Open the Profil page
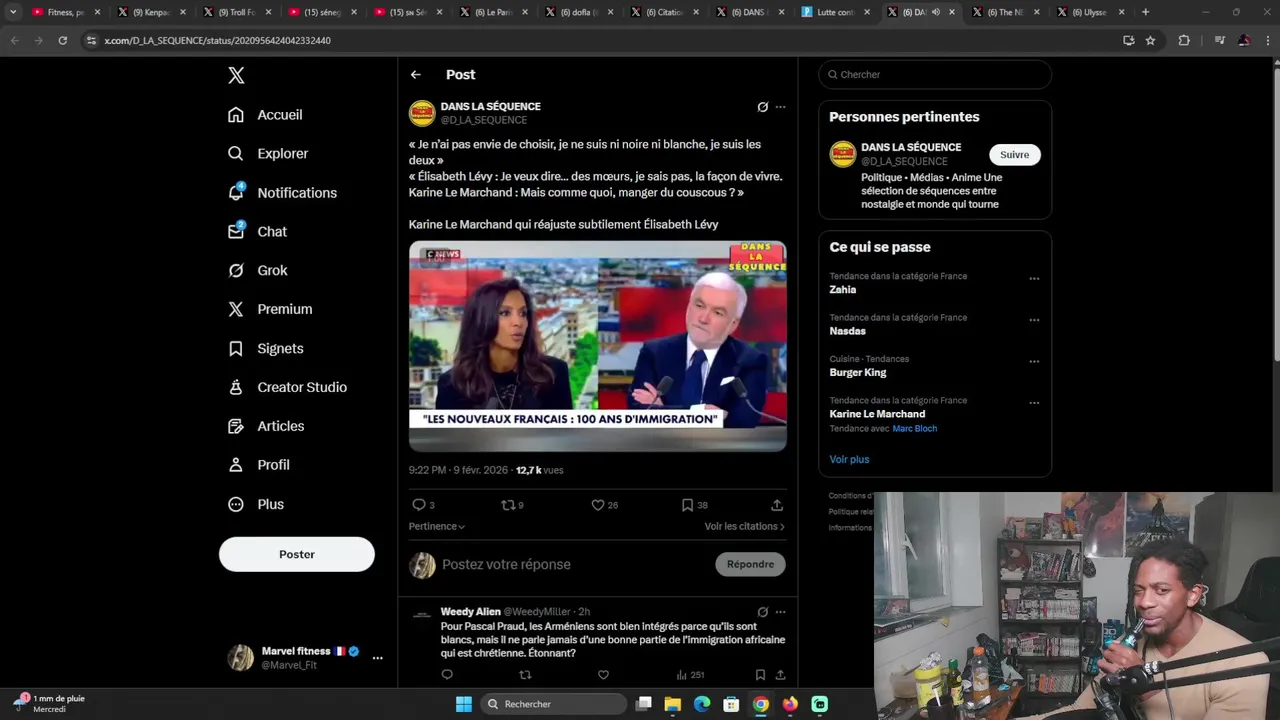Screen dimensions: 1280x720 [x=259, y=466]
